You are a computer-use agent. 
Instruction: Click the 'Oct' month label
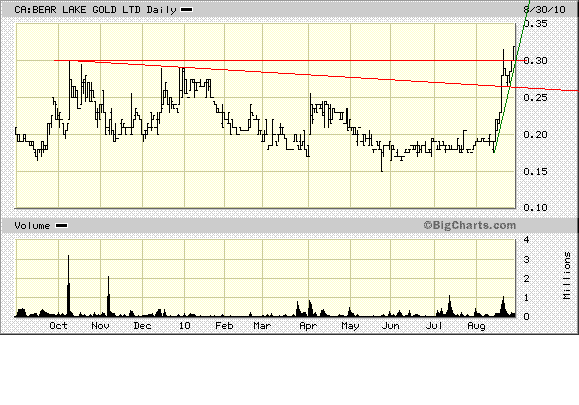point(58,326)
